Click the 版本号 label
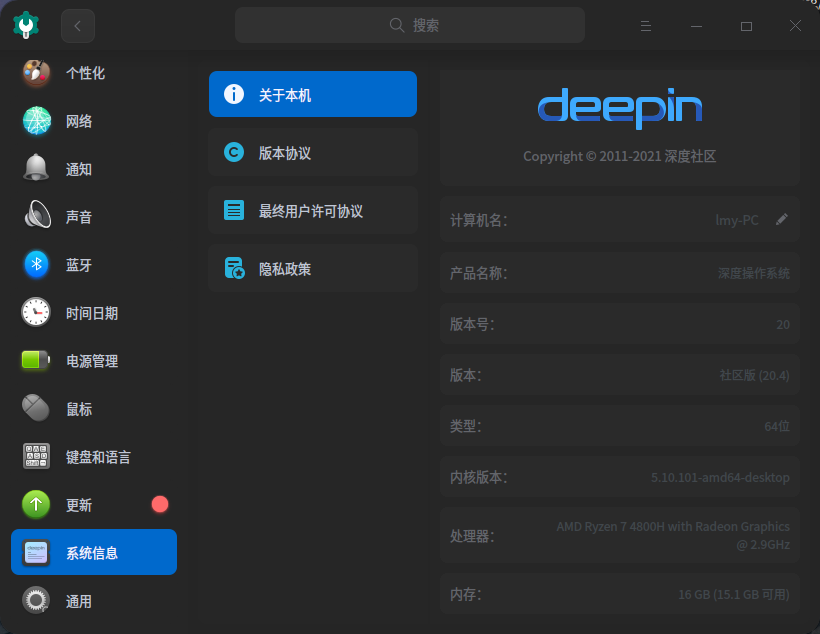The width and height of the screenshot is (820, 634). [x=472, y=324]
